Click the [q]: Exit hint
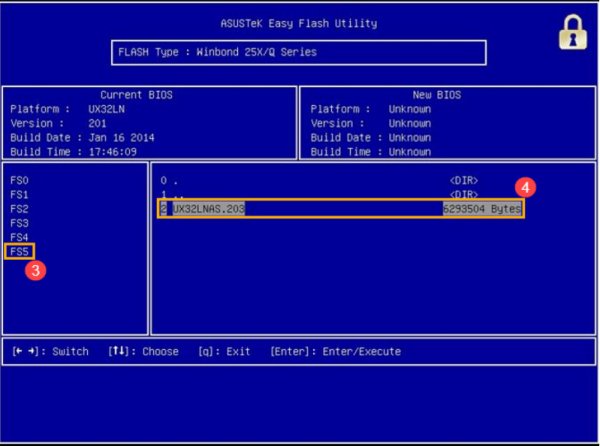This screenshot has height=446, width=600. coord(224,351)
